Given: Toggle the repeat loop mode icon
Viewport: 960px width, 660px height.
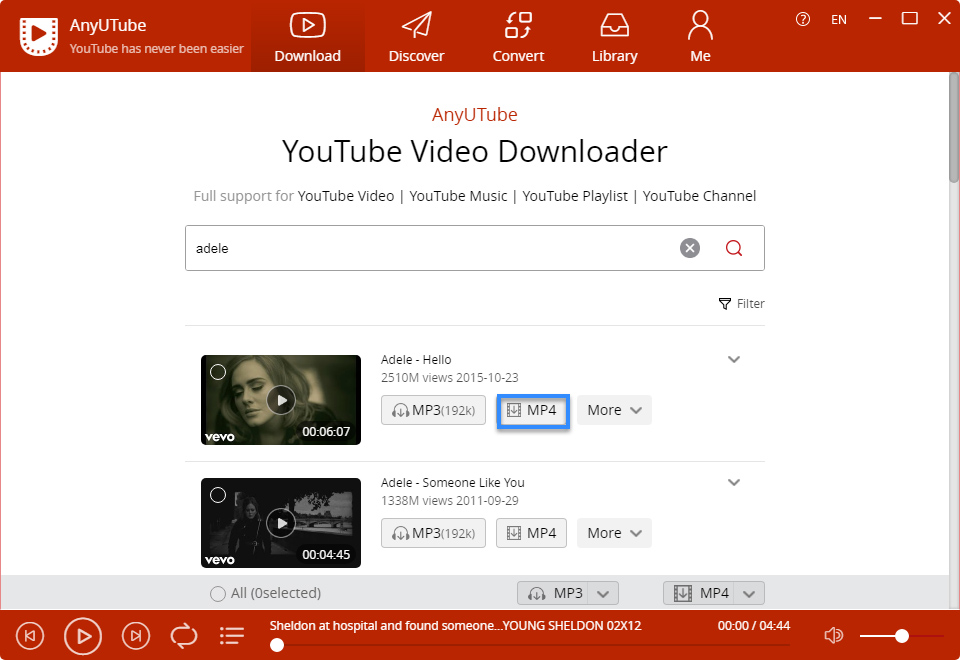Looking at the screenshot, I should (x=184, y=636).
